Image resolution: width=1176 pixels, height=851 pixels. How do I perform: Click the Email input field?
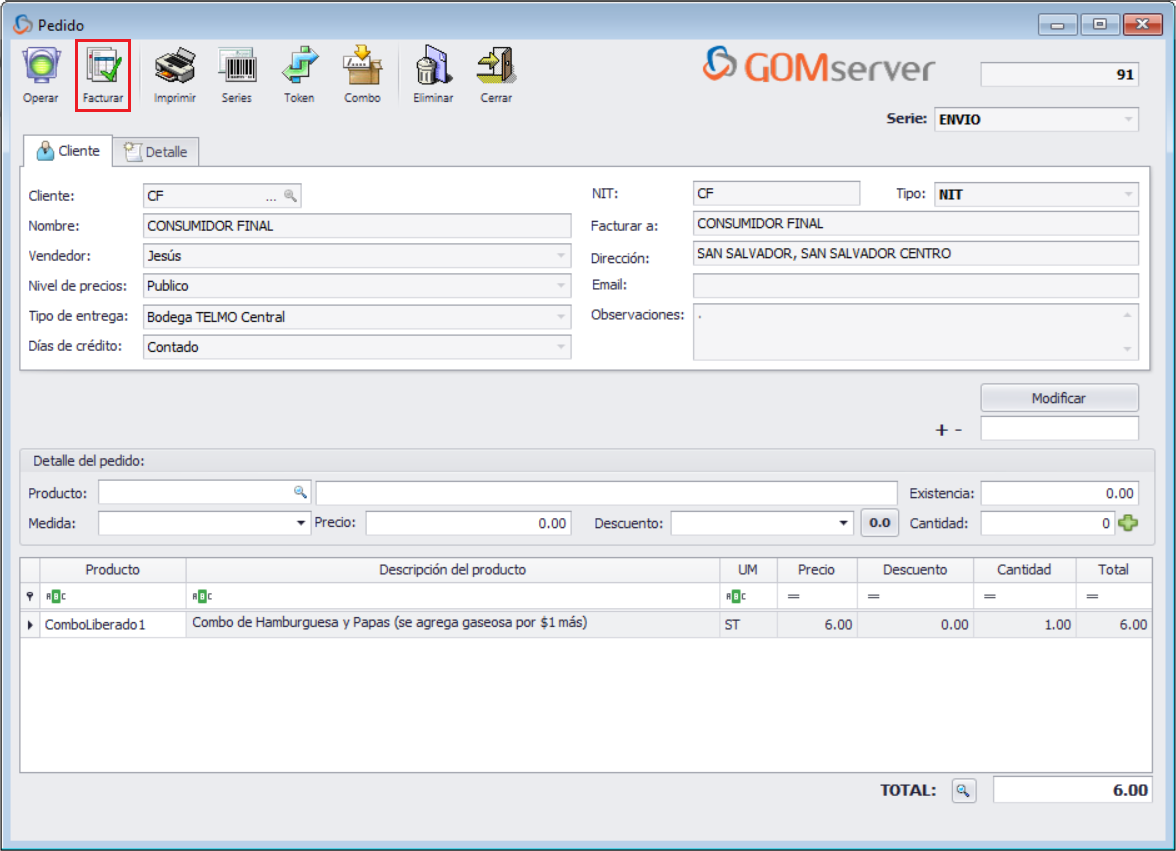coord(914,286)
